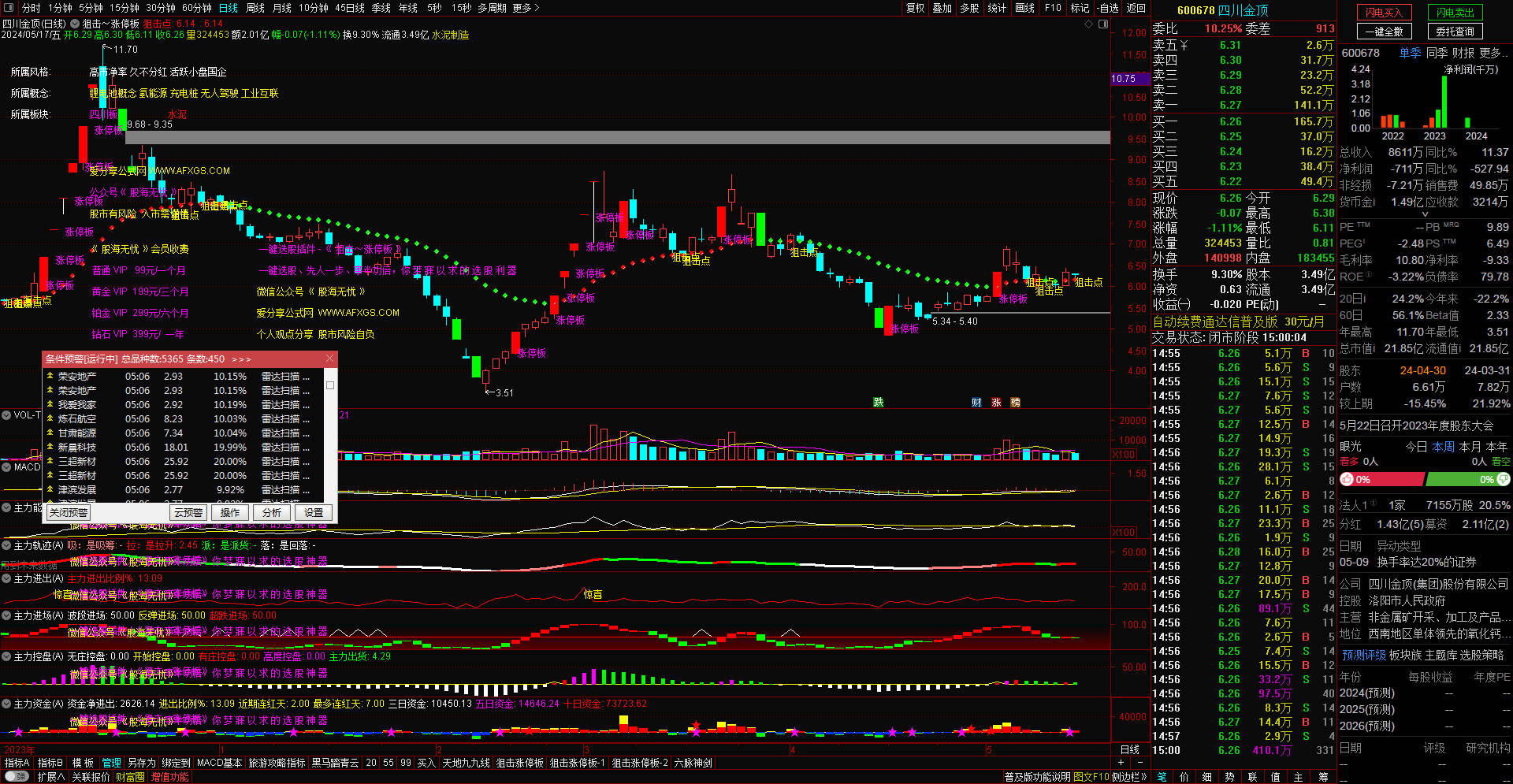Click the red-green 0% sentiment bar
The height and width of the screenshot is (784, 1513).
click(x=1425, y=480)
